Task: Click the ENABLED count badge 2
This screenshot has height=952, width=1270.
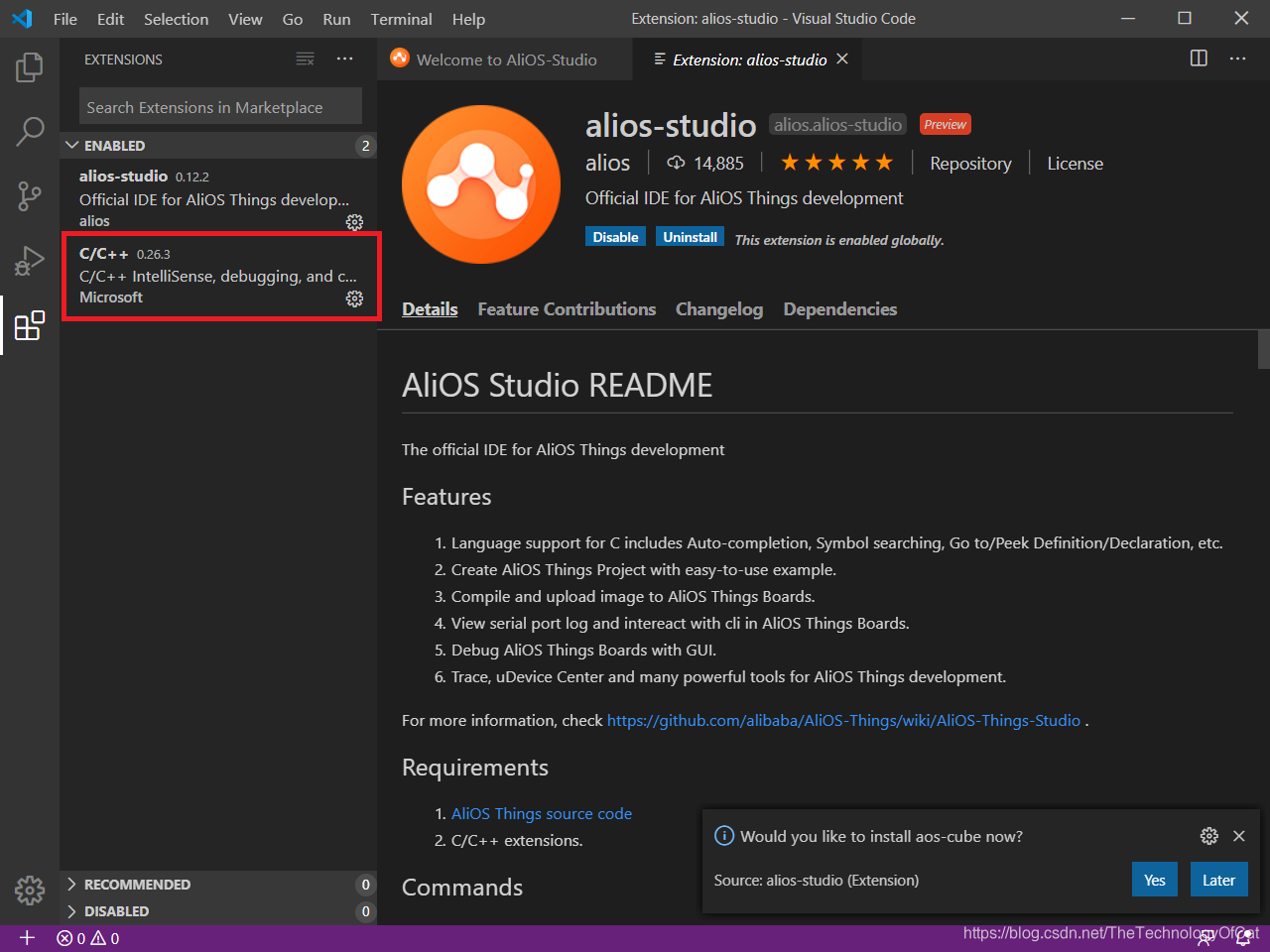Action: (x=365, y=146)
